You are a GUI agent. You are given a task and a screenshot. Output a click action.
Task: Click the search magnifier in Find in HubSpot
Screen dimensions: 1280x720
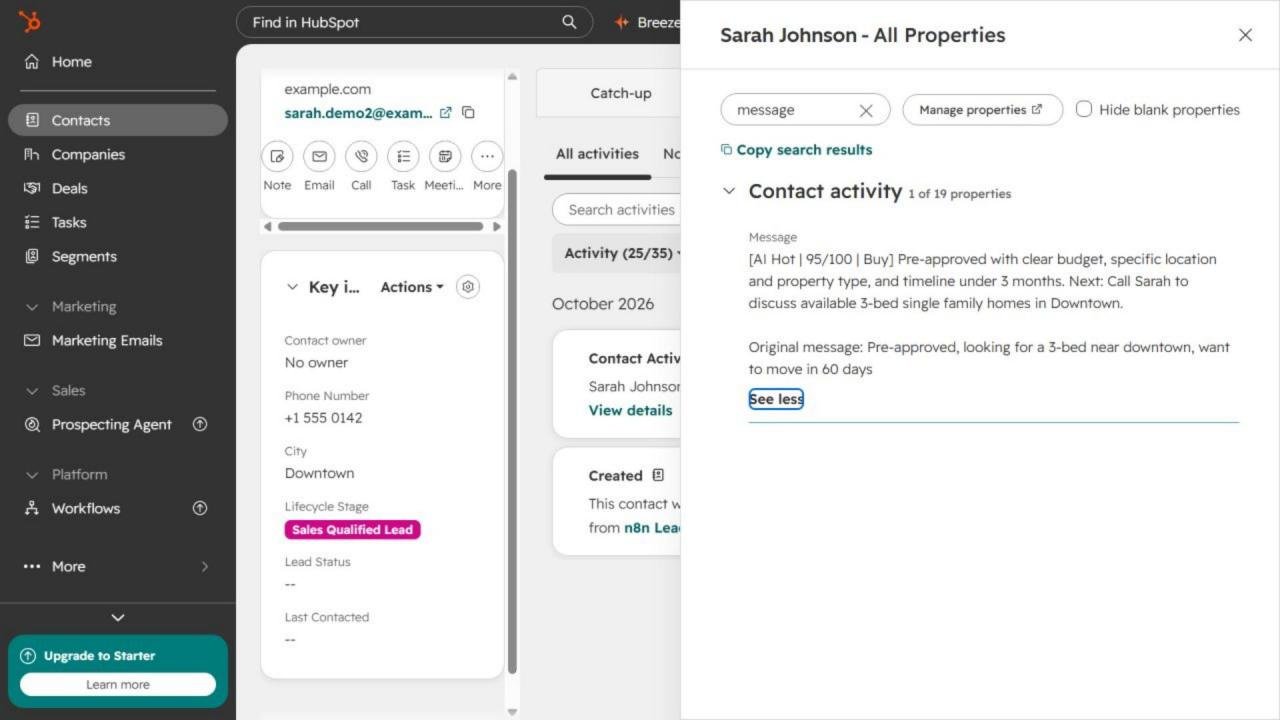(x=569, y=22)
